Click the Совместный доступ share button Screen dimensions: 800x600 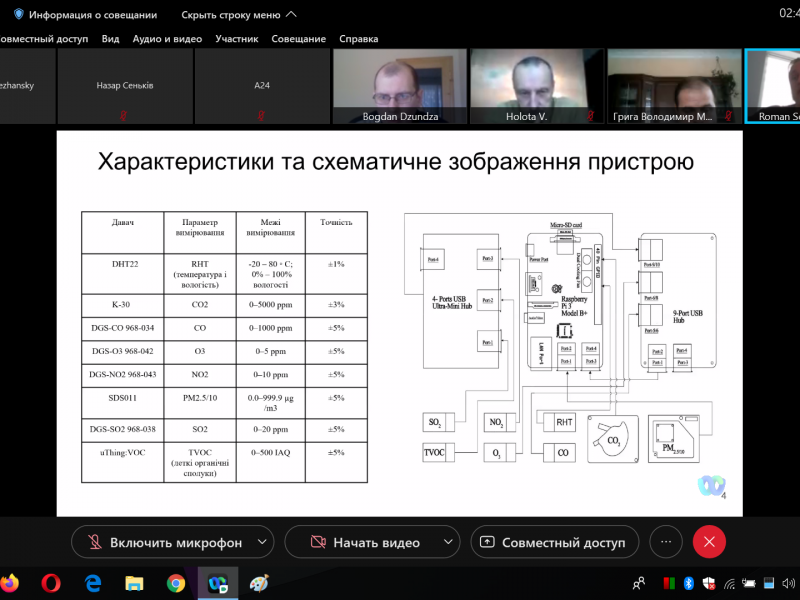click(554, 542)
